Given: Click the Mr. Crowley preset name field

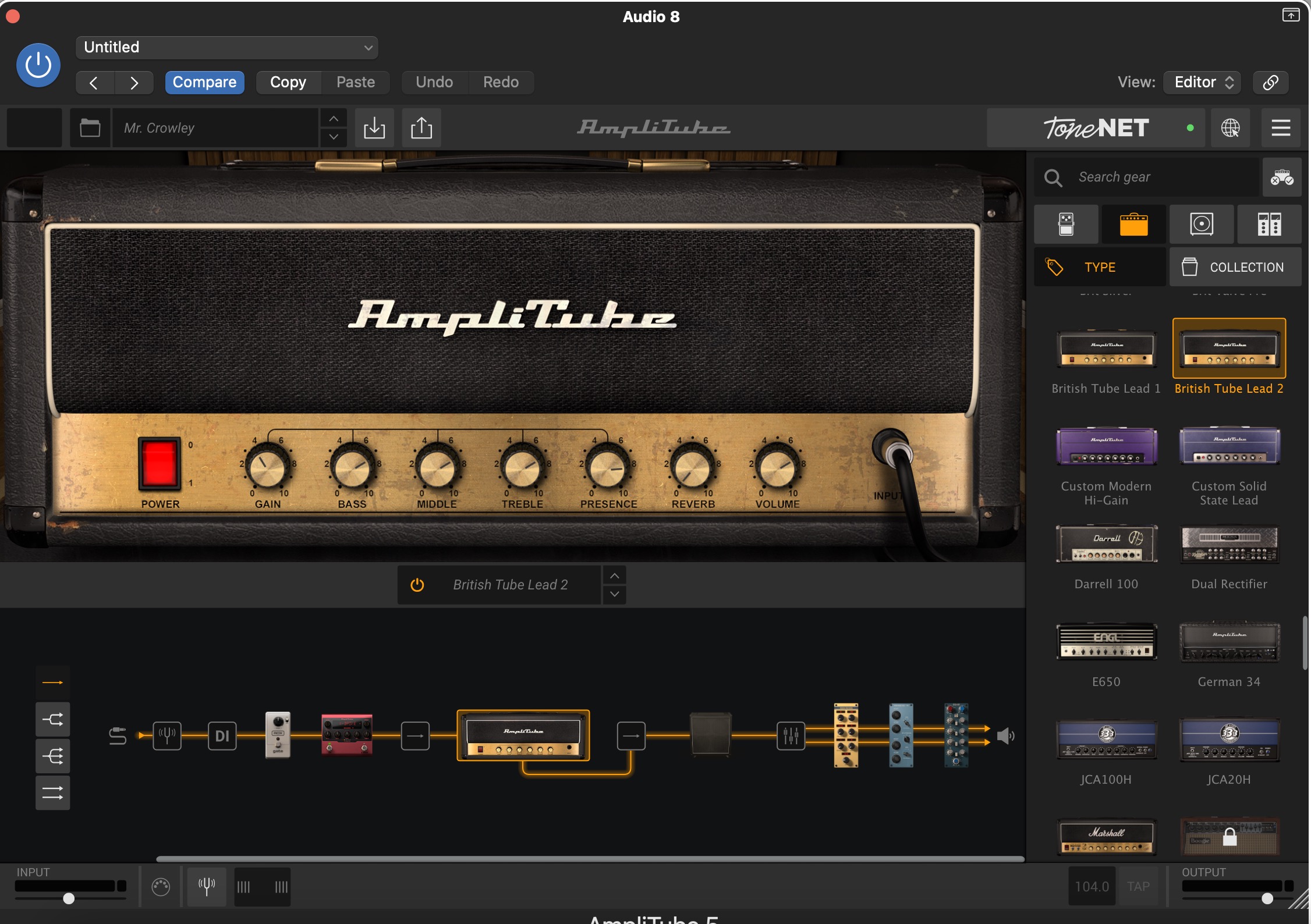Looking at the screenshot, I should point(215,127).
